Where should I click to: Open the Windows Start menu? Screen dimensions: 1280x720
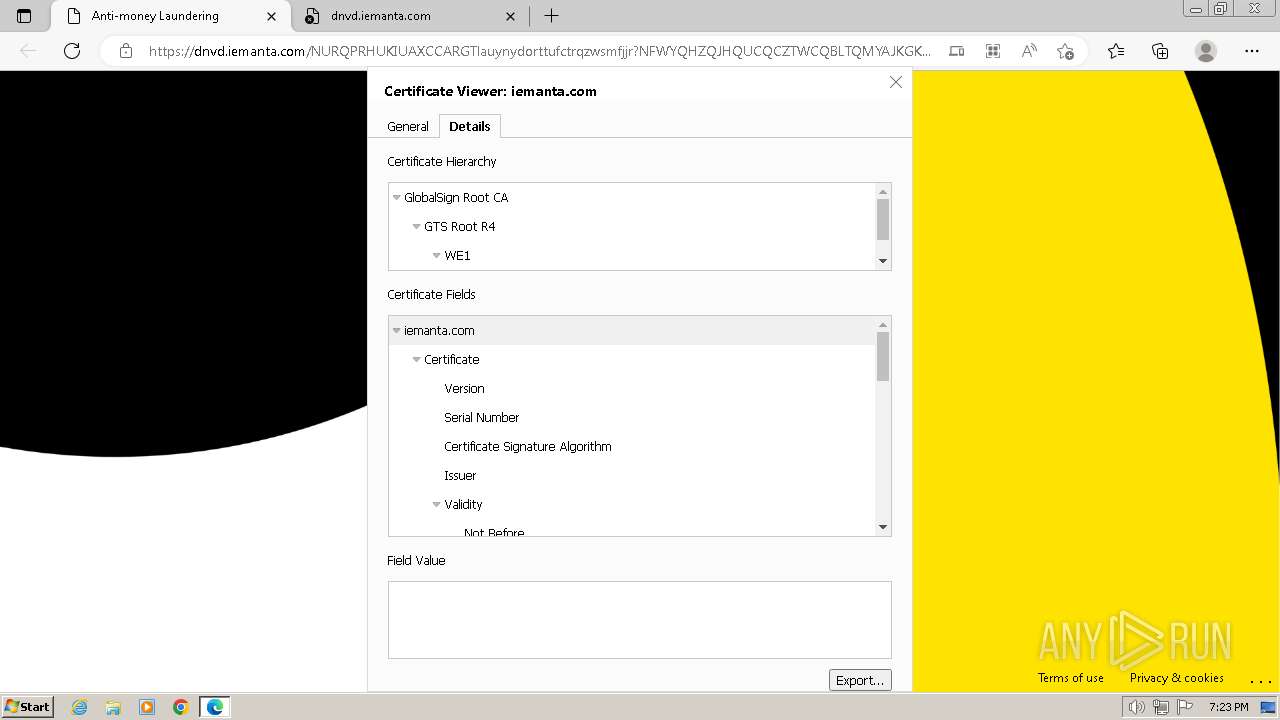pos(27,707)
